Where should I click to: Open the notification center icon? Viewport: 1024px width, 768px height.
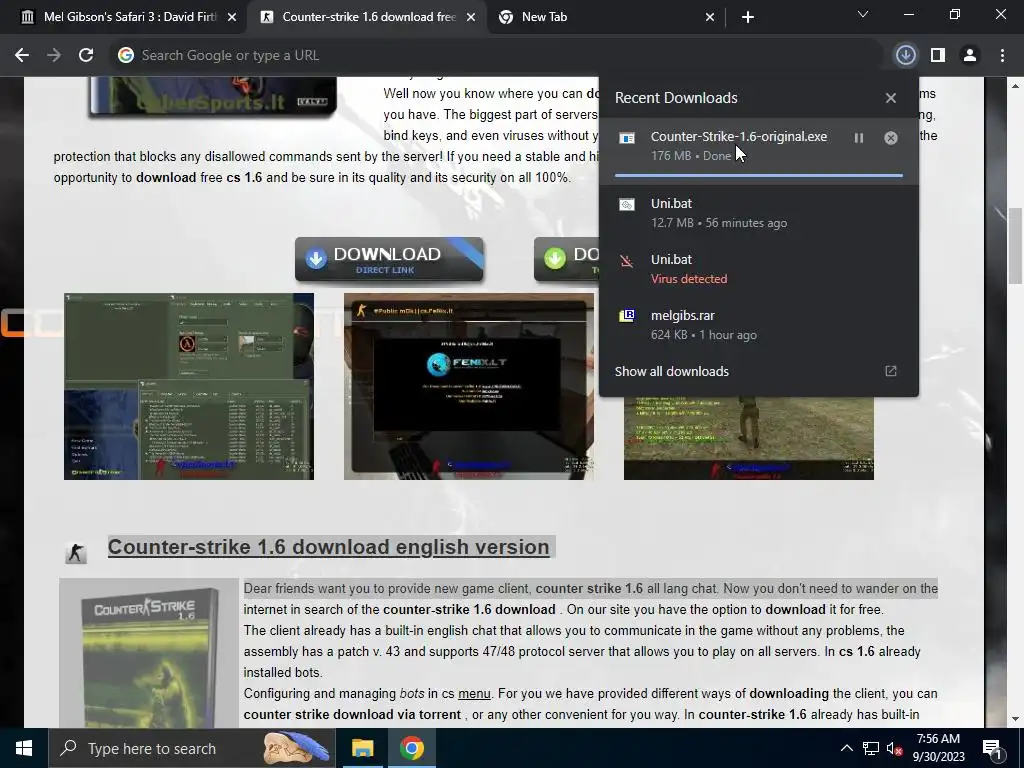click(992, 748)
